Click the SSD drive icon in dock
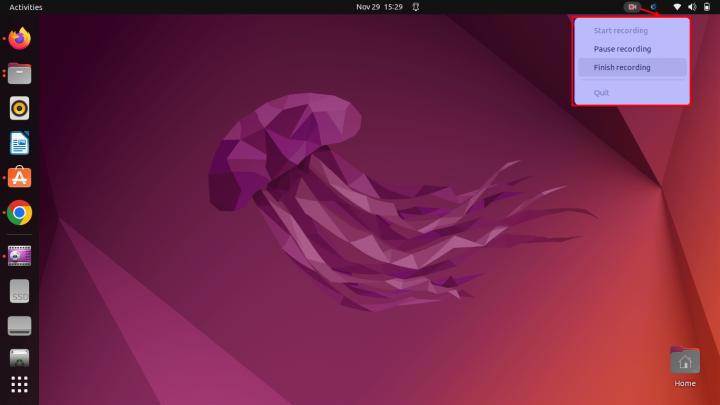 (x=20, y=291)
